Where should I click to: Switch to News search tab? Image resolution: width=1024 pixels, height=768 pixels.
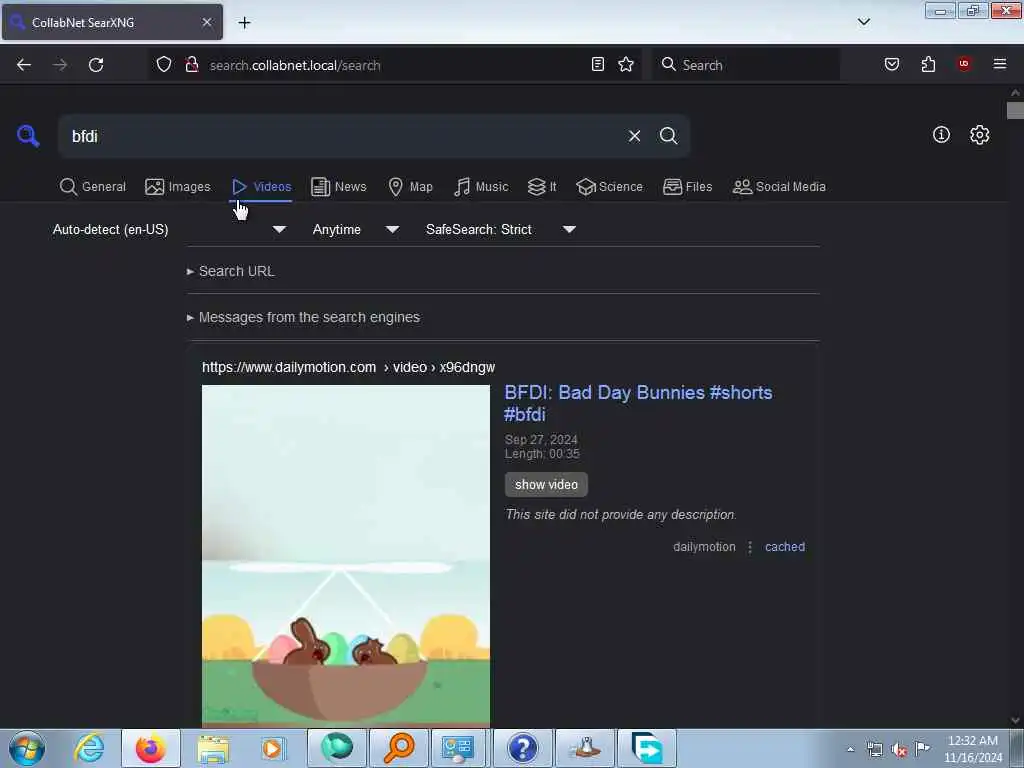point(339,187)
